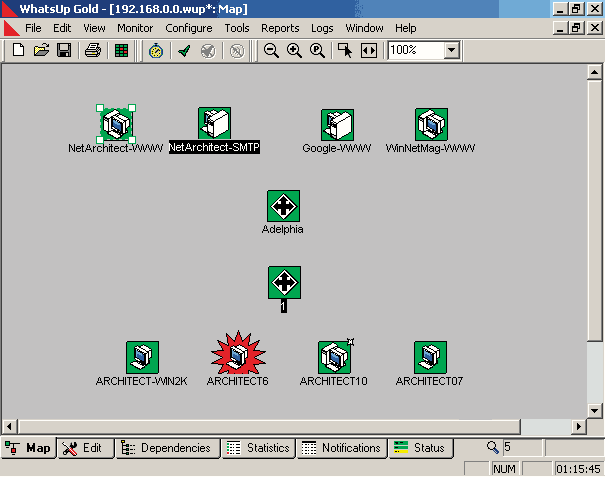Select the Adelphia router device

pyautogui.click(x=283, y=206)
